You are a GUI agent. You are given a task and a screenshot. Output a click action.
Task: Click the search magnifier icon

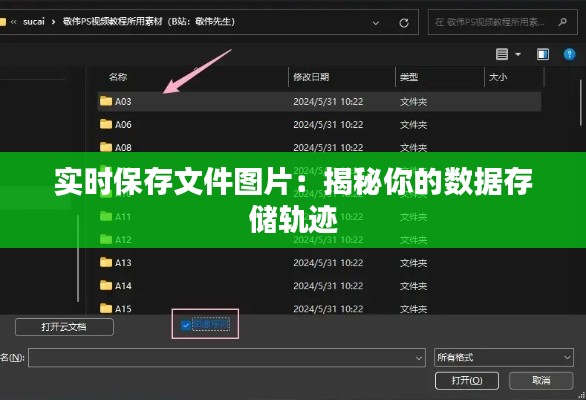pyautogui.click(x=562, y=22)
